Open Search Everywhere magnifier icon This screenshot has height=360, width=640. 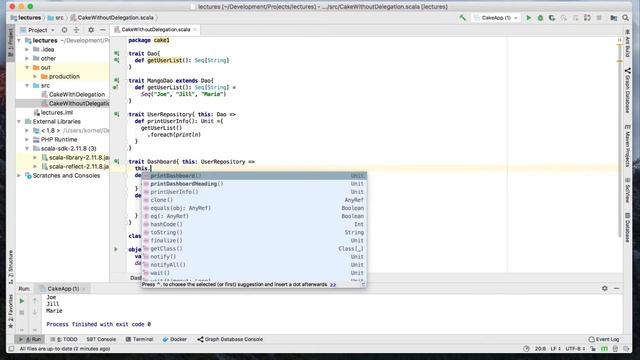[625, 18]
